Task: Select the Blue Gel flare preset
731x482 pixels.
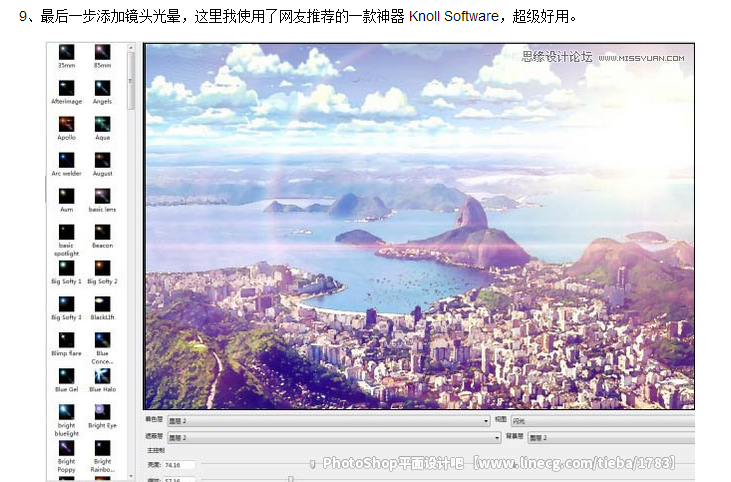Action: [x=66, y=380]
